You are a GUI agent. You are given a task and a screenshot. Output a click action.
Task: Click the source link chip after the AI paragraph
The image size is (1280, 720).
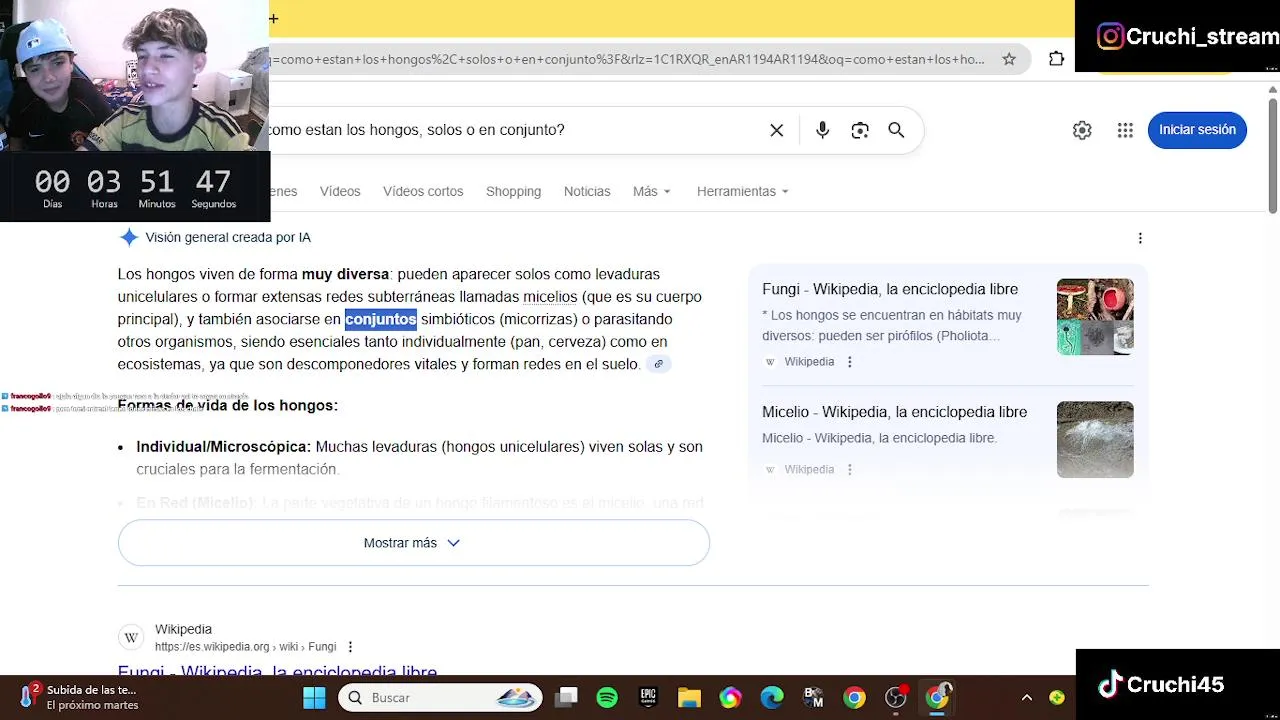point(658,364)
